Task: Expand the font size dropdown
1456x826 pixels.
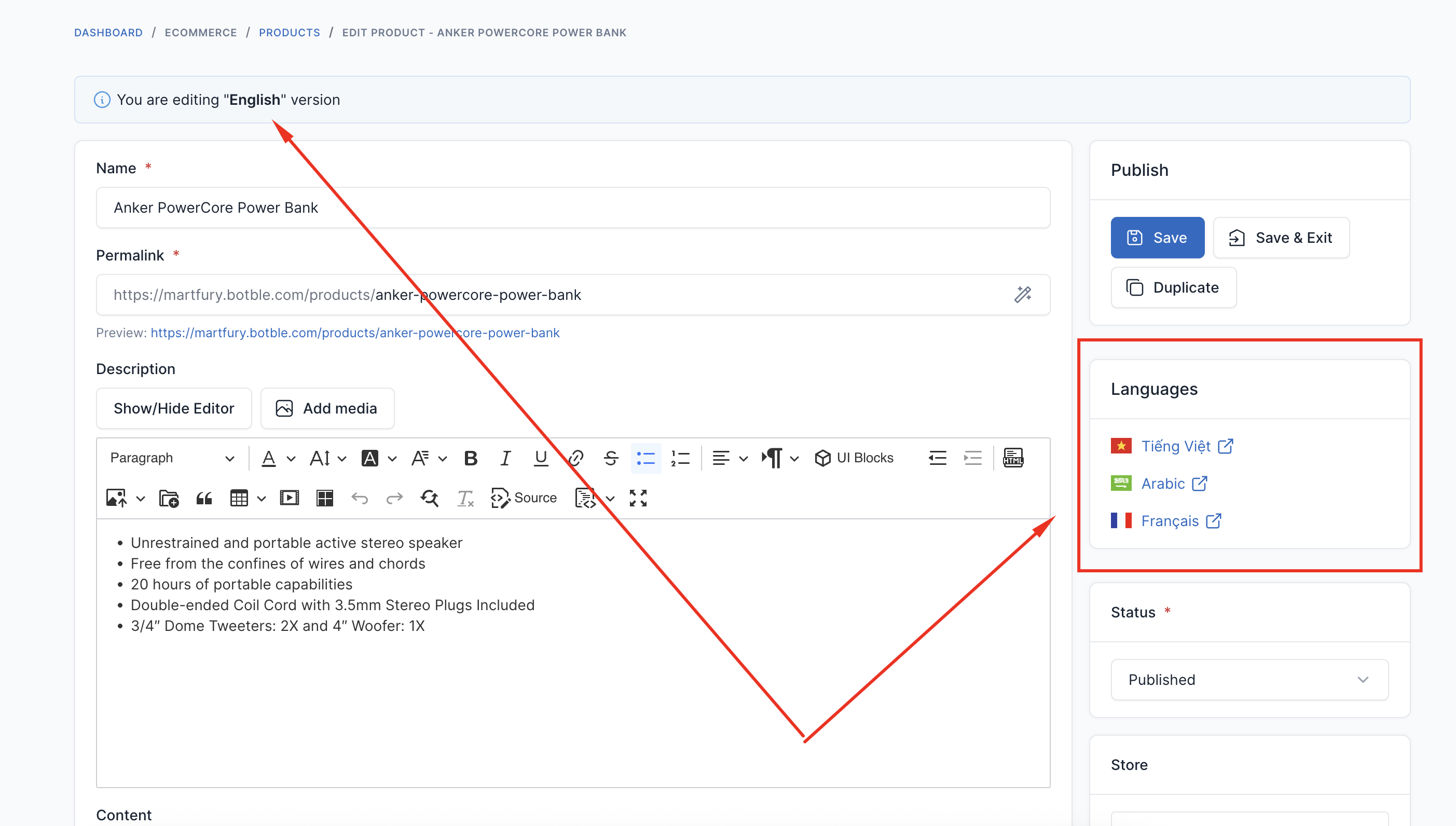Action: coord(341,458)
